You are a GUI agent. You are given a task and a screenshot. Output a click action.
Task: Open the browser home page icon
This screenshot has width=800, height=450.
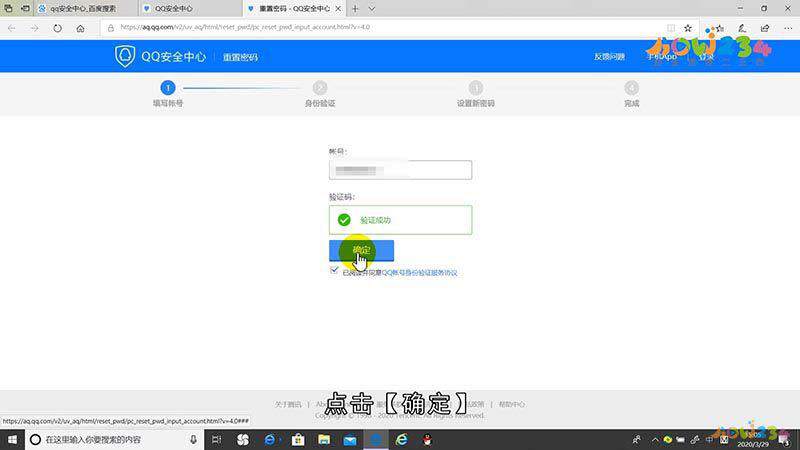(x=80, y=29)
